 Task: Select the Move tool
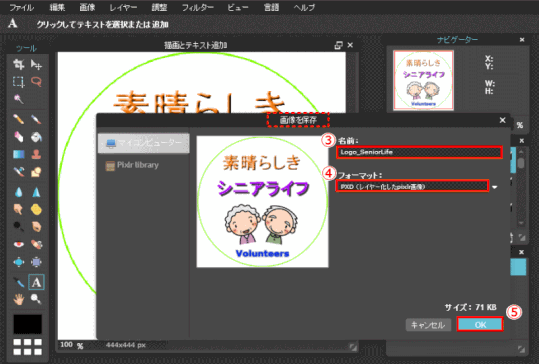tap(36, 64)
